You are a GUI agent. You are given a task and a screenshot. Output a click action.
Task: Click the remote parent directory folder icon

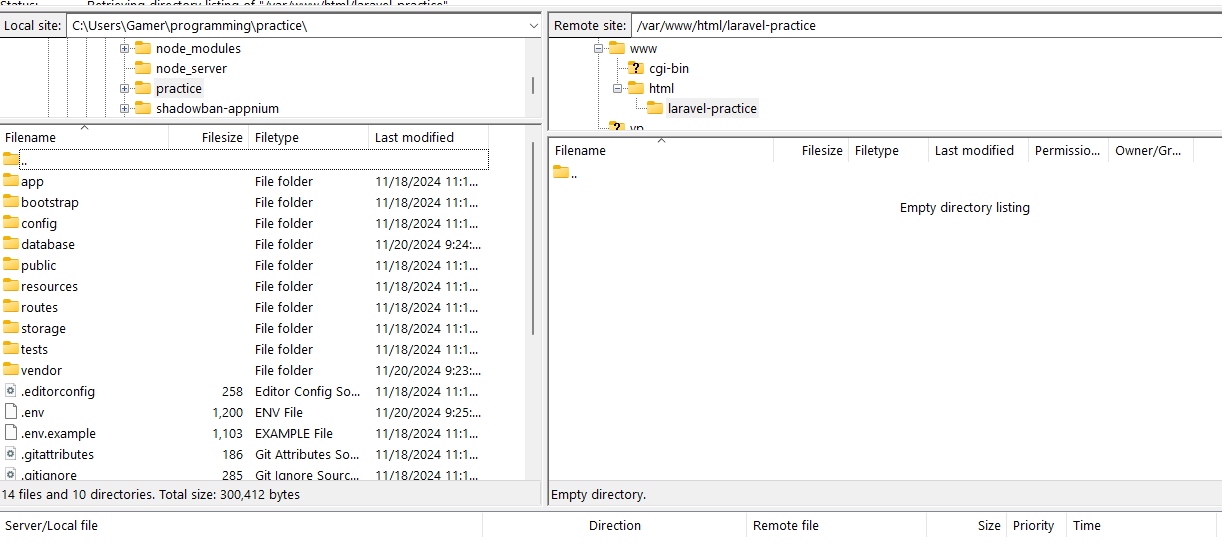(561, 172)
